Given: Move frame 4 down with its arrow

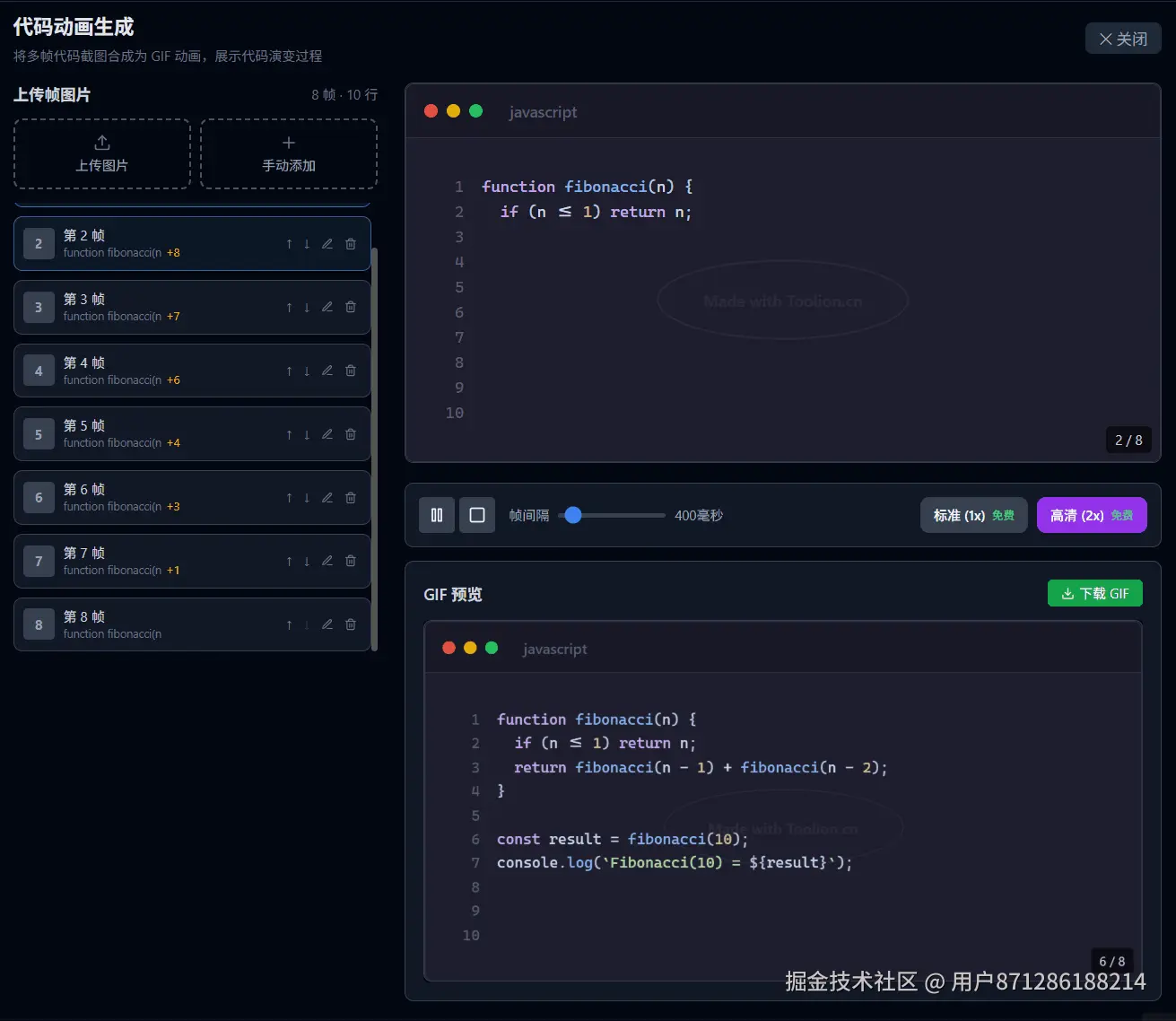Looking at the screenshot, I should [x=307, y=371].
